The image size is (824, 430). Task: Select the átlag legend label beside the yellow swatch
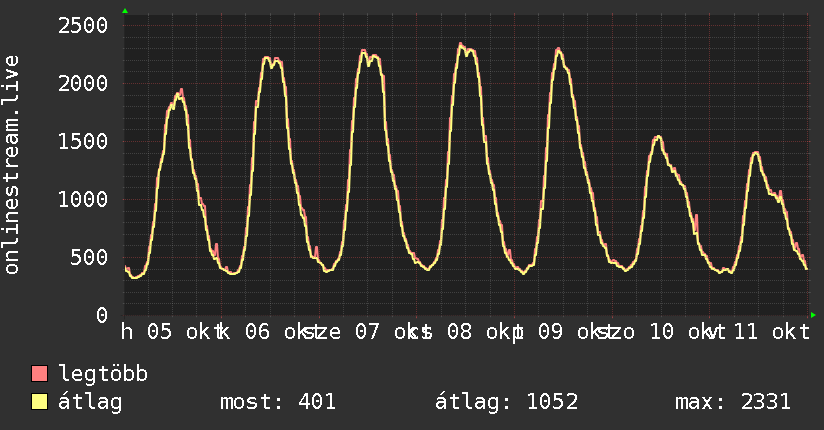[90, 402]
